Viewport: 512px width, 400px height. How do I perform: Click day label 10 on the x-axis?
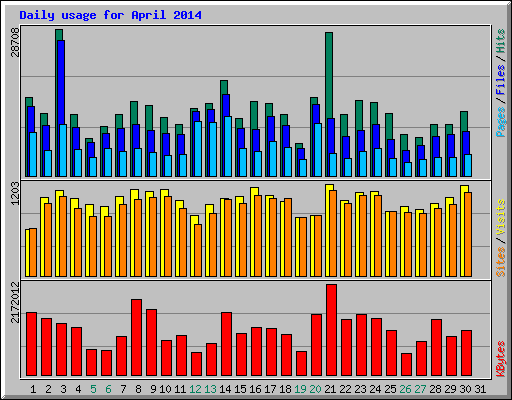point(165,389)
